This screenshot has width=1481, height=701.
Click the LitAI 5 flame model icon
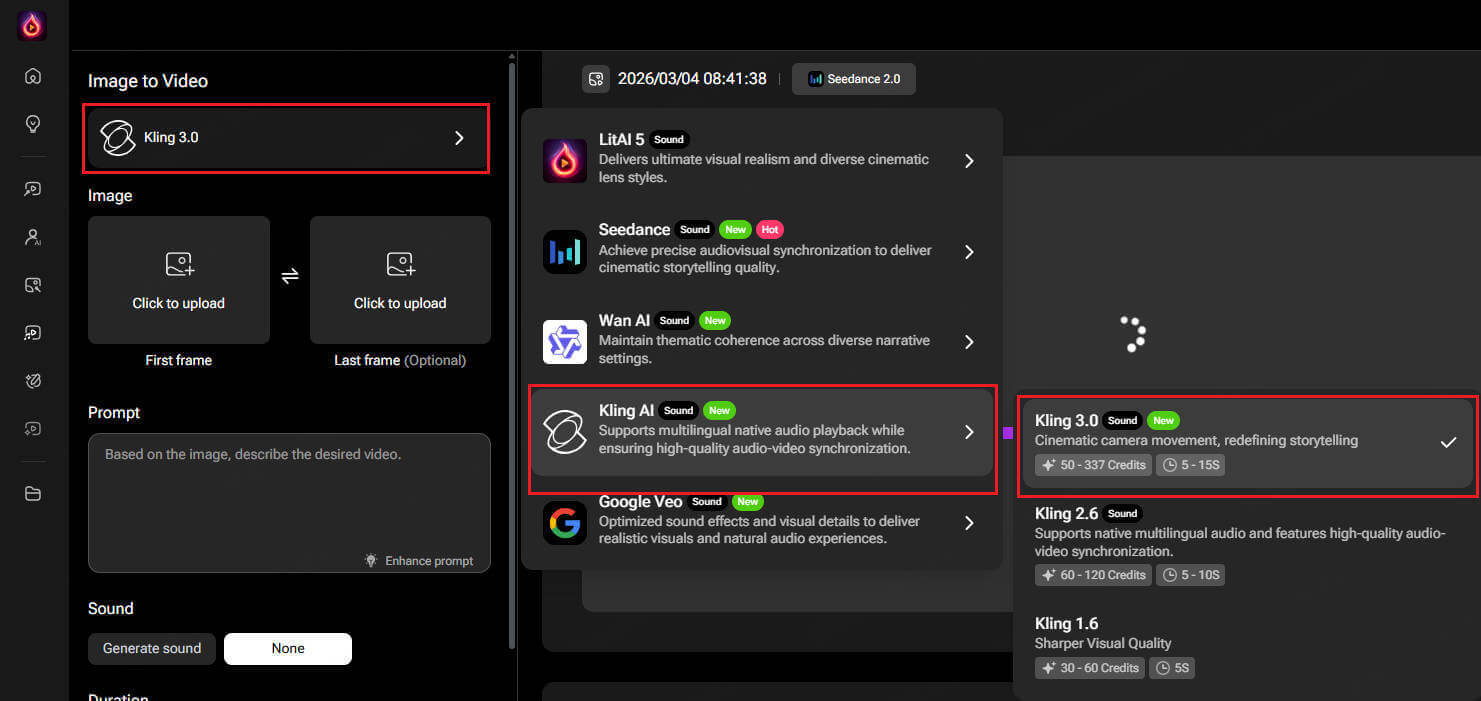[564, 161]
